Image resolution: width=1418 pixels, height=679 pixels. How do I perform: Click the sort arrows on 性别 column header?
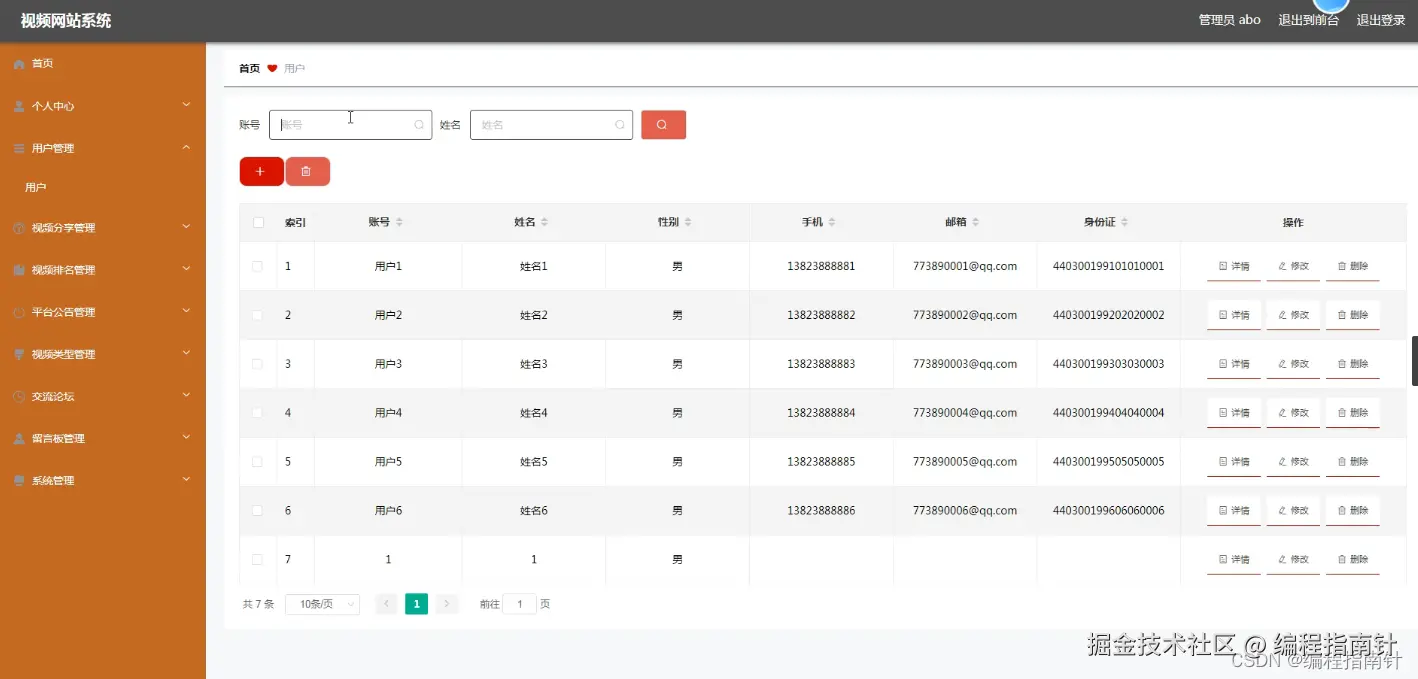pos(688,222)
